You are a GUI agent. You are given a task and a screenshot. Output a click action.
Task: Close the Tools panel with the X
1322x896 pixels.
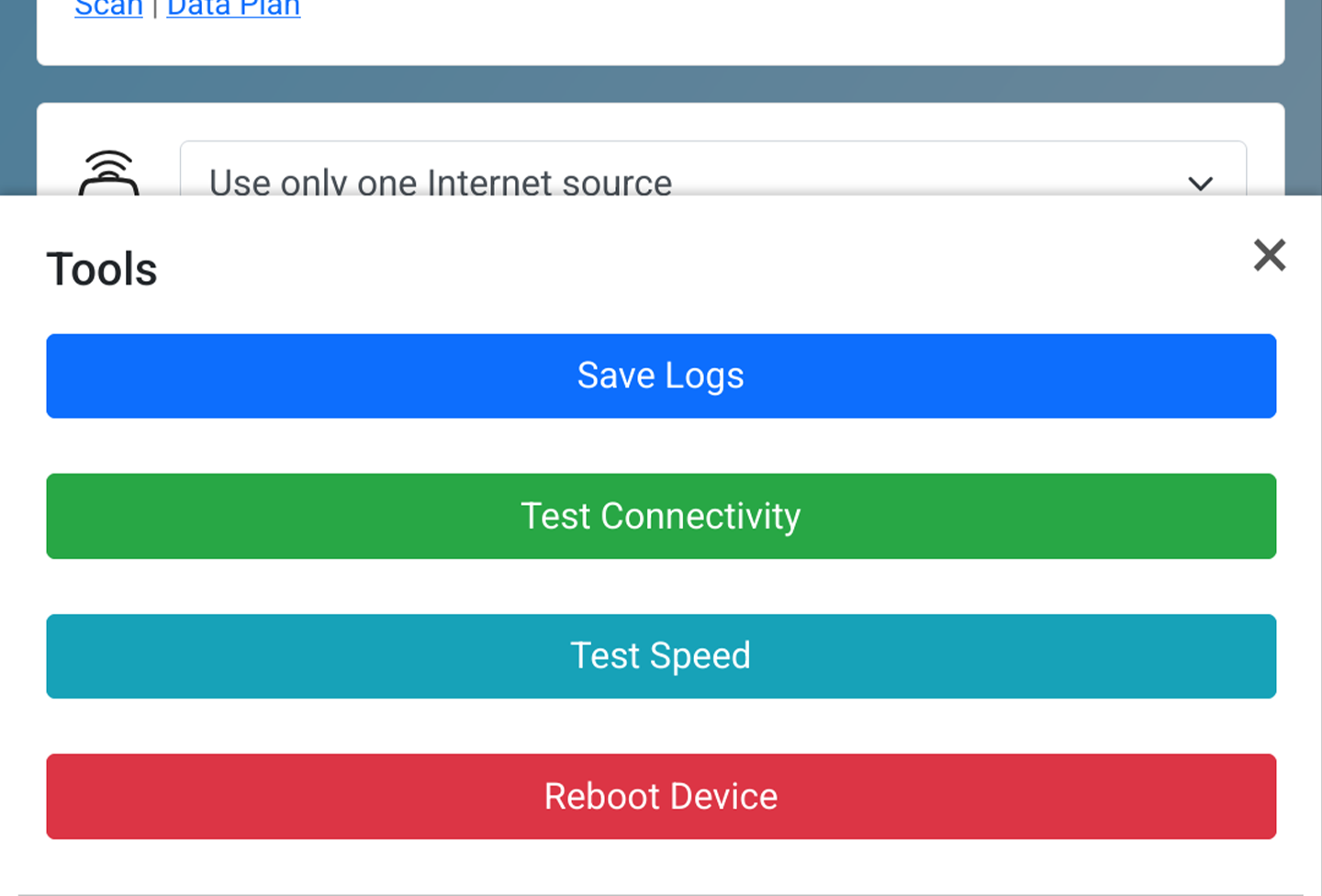1270,255
